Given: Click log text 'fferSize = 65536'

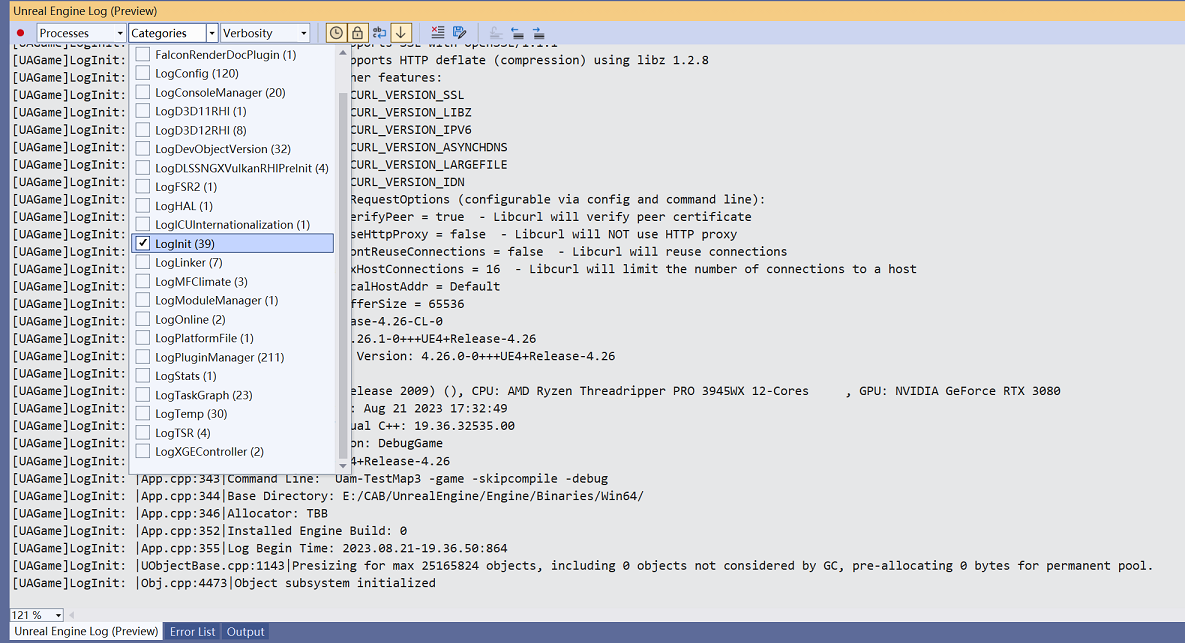Looking at the screenshot, I should tap(407, 304).
